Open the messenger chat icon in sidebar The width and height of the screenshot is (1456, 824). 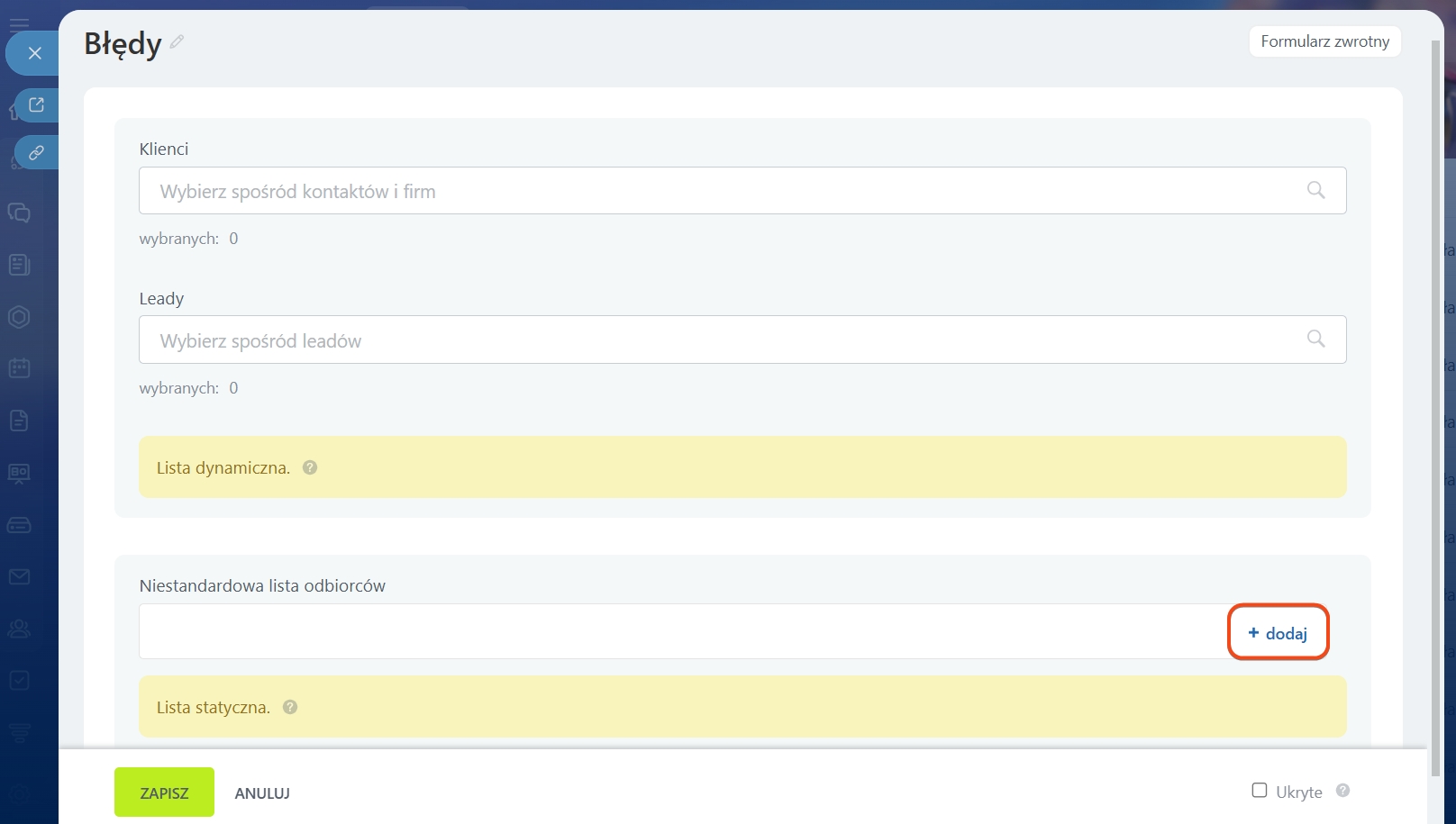click(19, 213)
